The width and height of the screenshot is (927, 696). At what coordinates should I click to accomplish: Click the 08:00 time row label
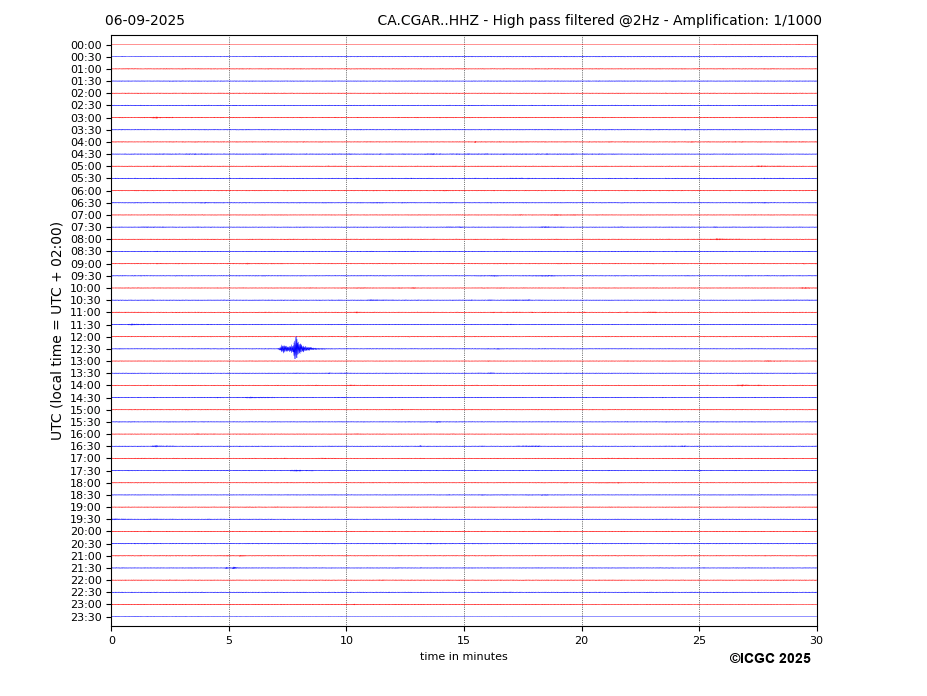[86, 239]
